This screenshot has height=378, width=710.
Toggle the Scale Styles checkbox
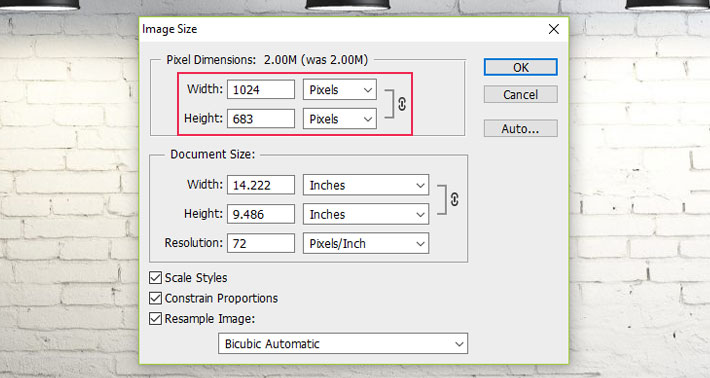(x=155, y=278)
